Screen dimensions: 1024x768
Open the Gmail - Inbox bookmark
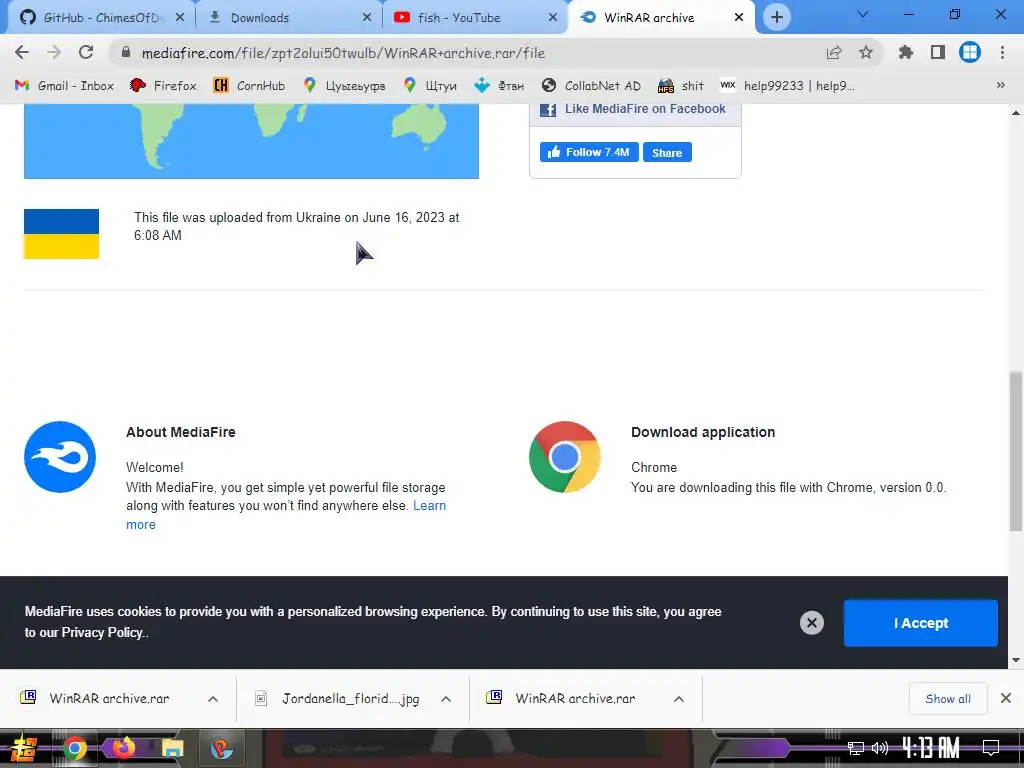[x=64, y=86]
